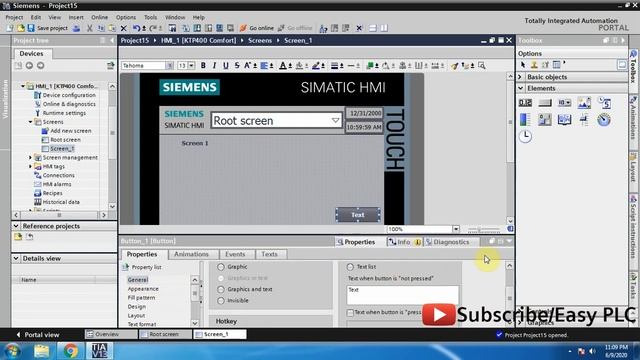The width and height of the screenshot is (640, 360).
Task: Collapse the Details view panel
Action: (x=16, y=258)
